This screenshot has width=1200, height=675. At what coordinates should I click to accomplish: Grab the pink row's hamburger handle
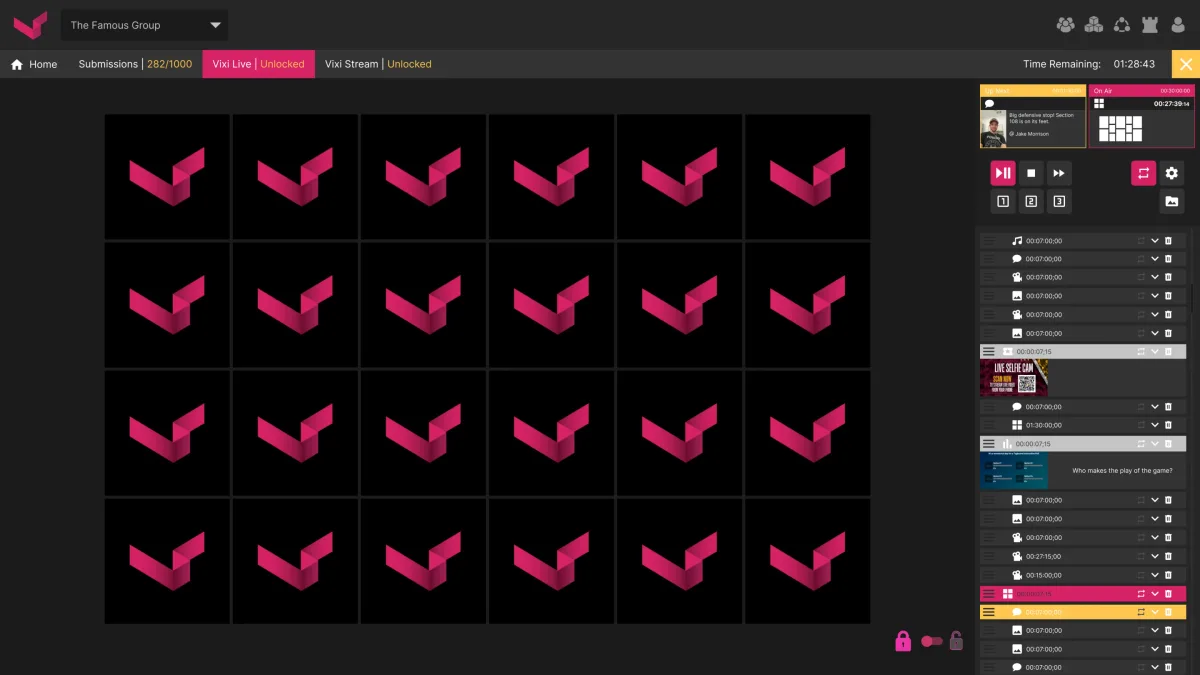(x=989, y=594)
